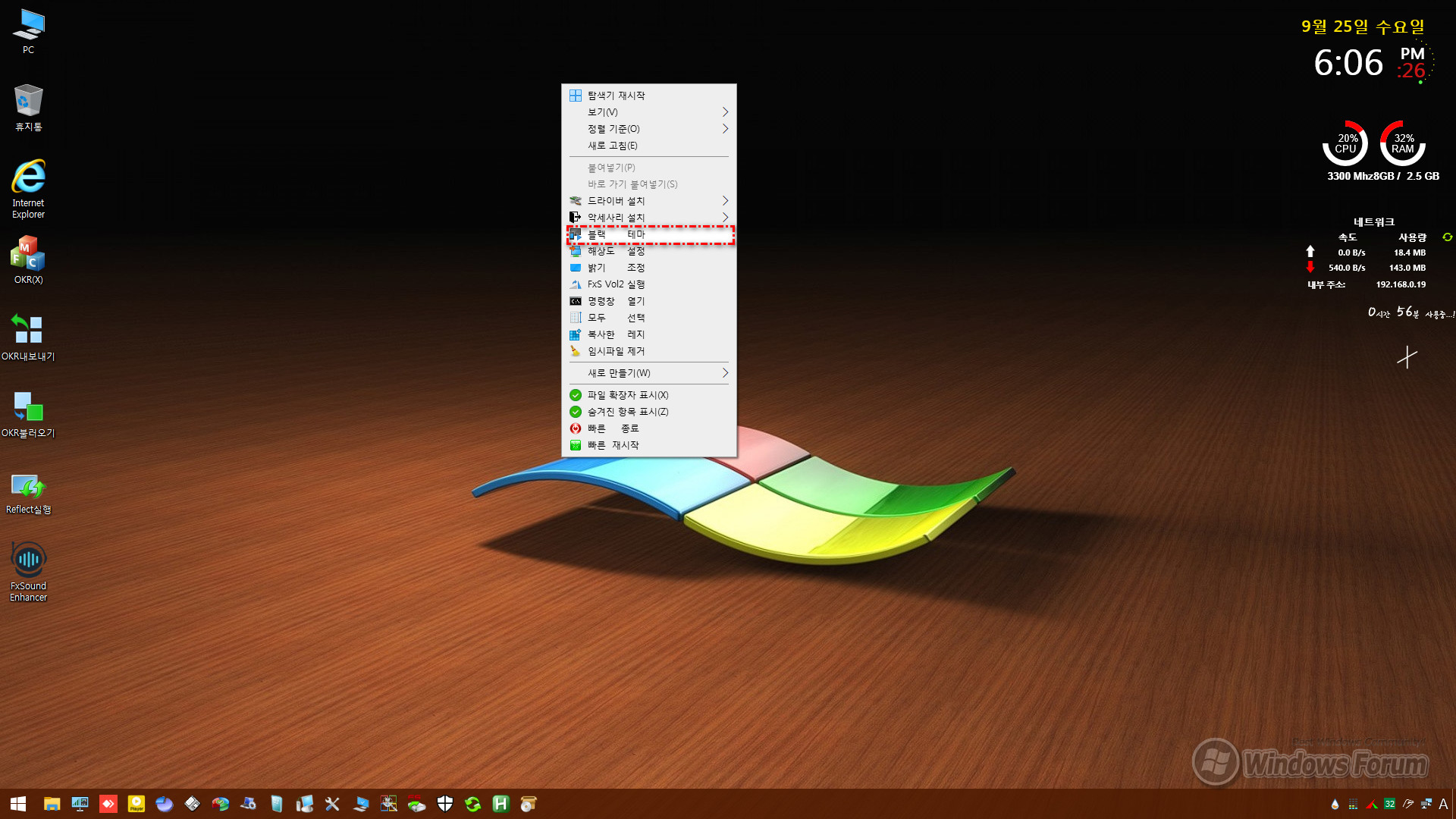Image resolution: width=1456 pixels, height=819 pixels.
Task: Open the box with CD taskbar icon
Action: [529, 804]
